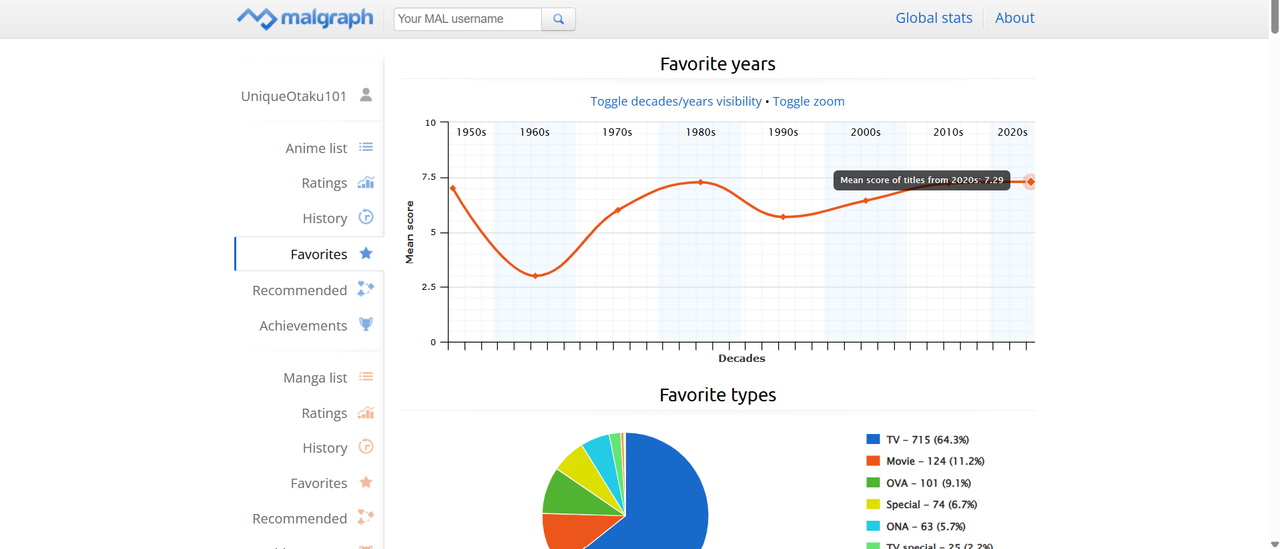The image size is (1280, 549).
Task: Click the 1960s lowest data point
Action: pos(535,275)
